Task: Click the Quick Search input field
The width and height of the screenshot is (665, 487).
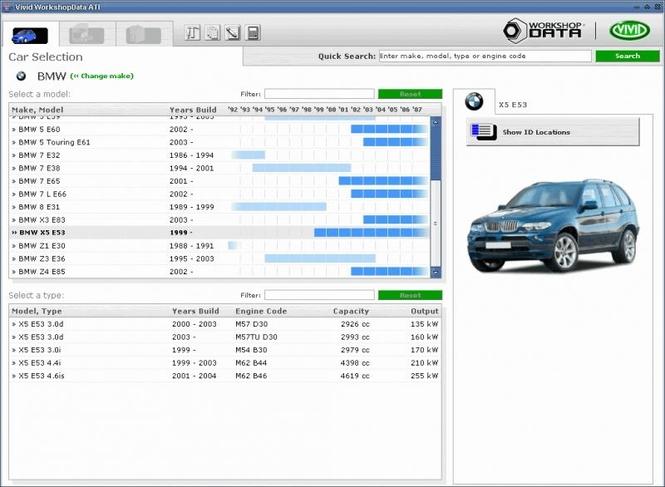Action: point(485,56)
